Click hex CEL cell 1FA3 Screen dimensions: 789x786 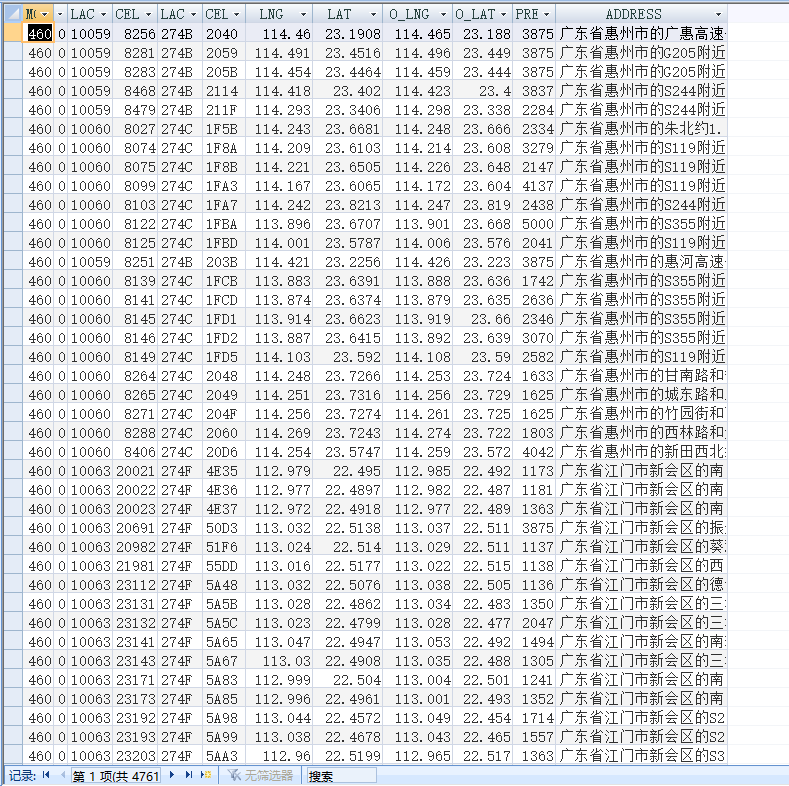[224, 186]
